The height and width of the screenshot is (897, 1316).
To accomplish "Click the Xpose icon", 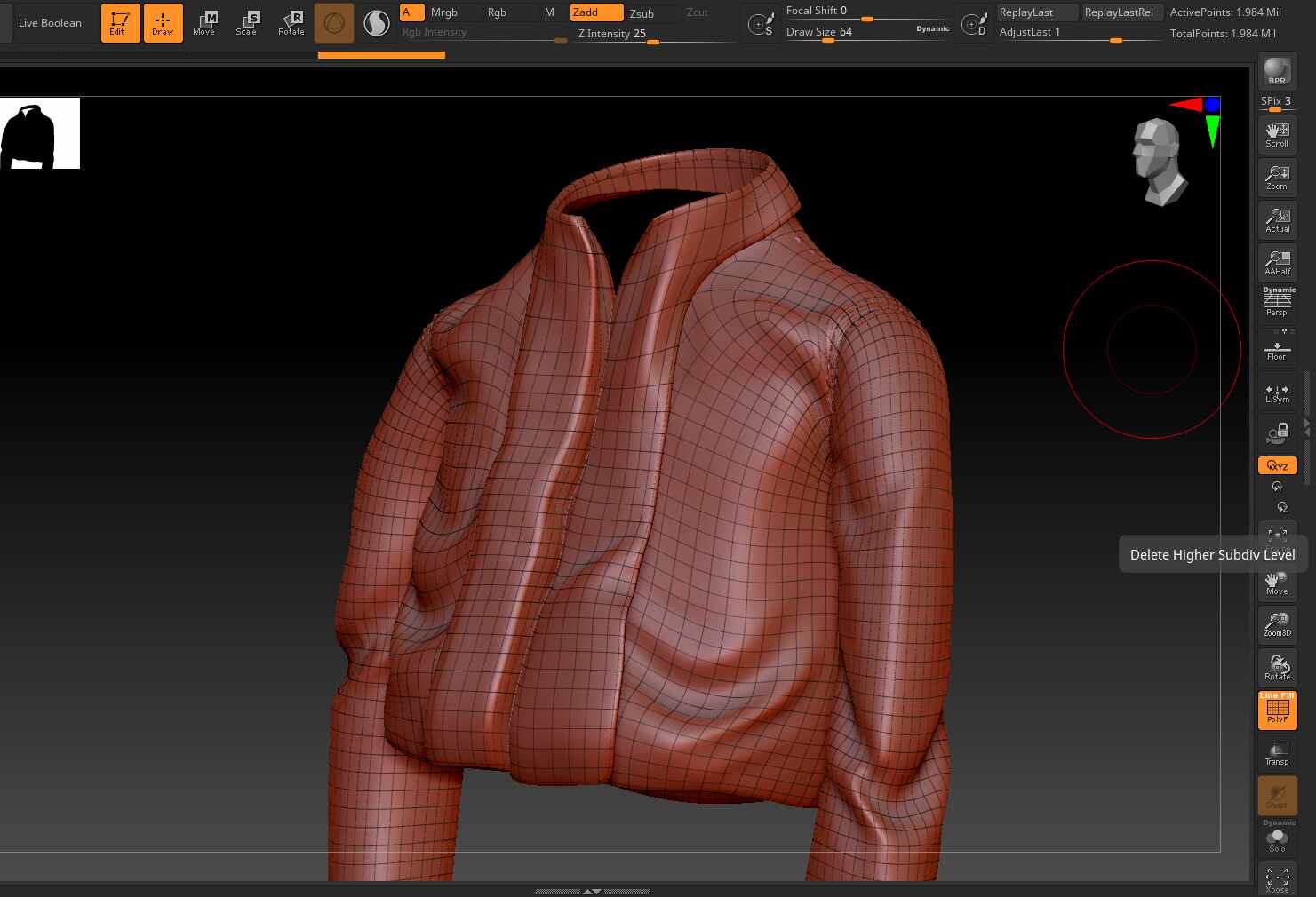I will (1277, 880).
